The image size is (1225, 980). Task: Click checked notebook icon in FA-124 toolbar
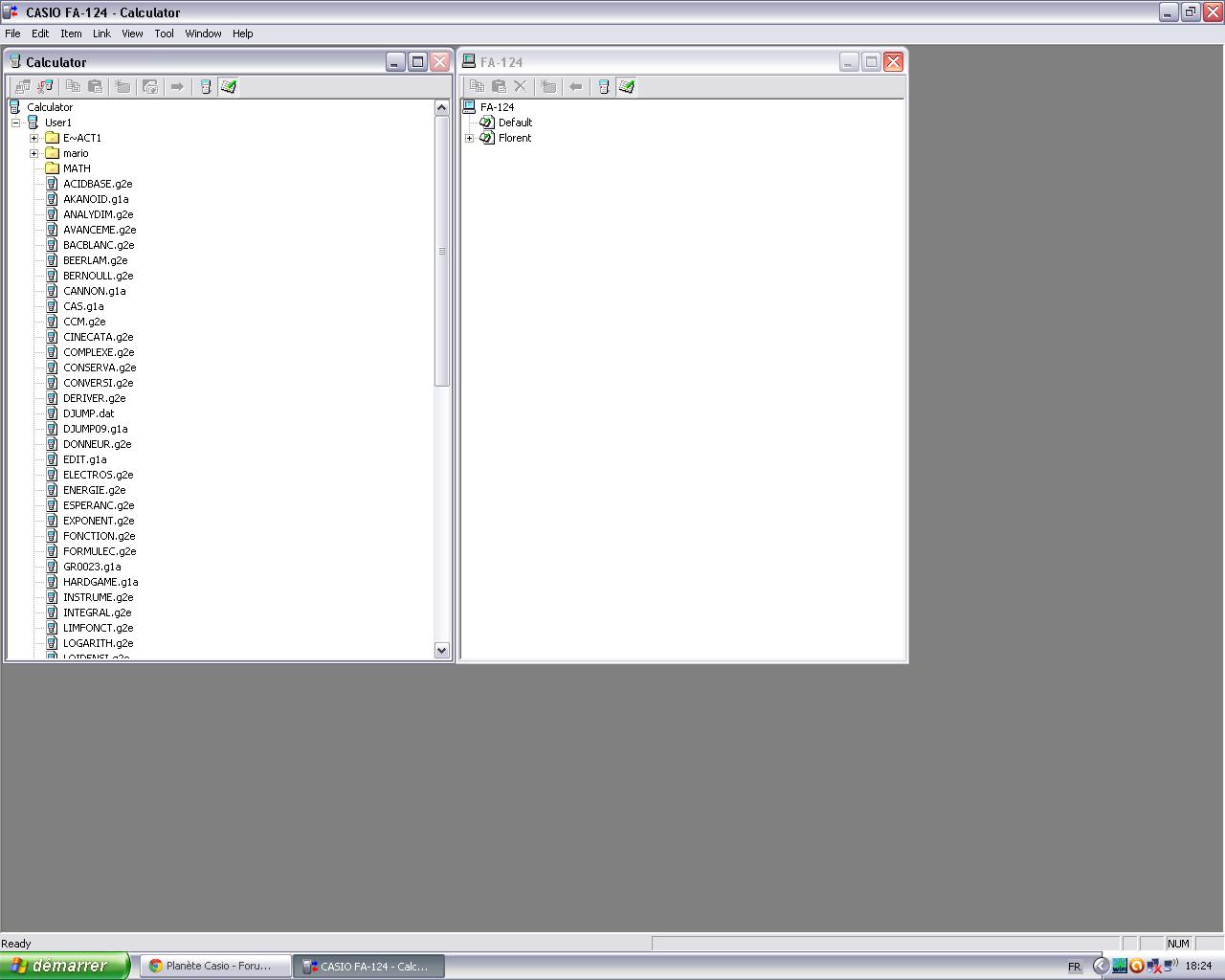tap(626, 86)
